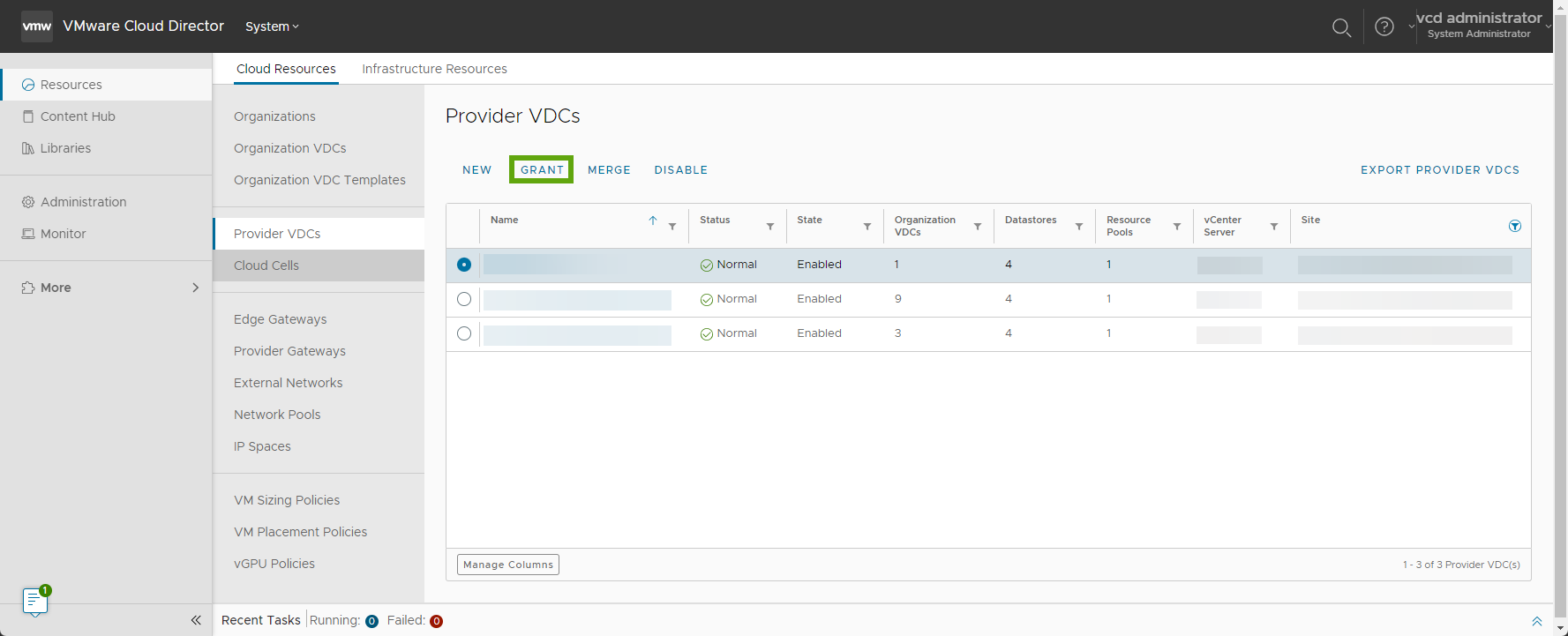The width and height of the screenshot is (1568, 636).
Task: Click the Resources cloud icon in sidebar
Action: (x=28, y=85)
